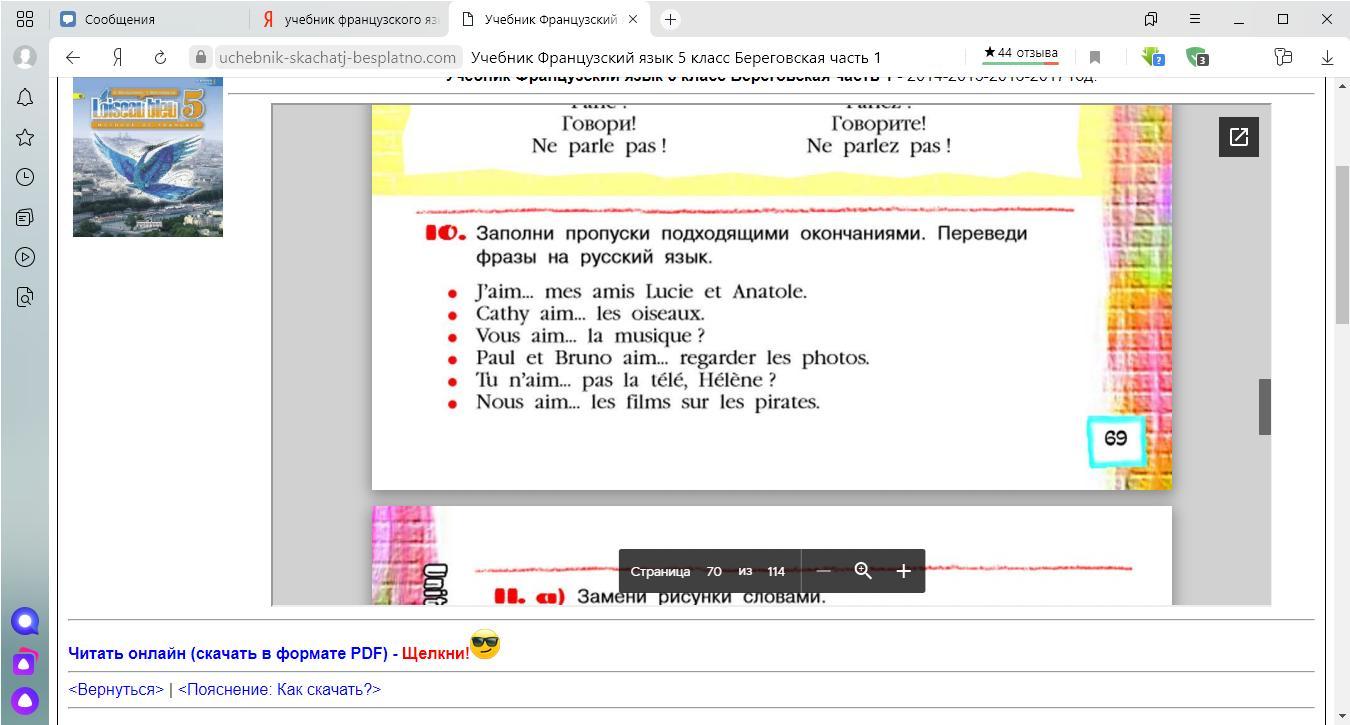The image size is (1350, 725).
Task: Click Читать онлайн download link
Action: [228, 653]
